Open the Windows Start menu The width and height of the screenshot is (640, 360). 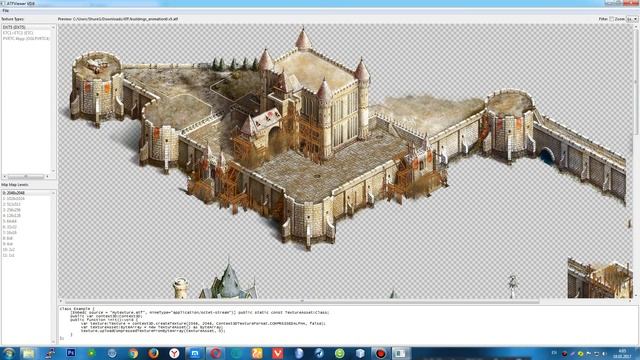(9, 353)
